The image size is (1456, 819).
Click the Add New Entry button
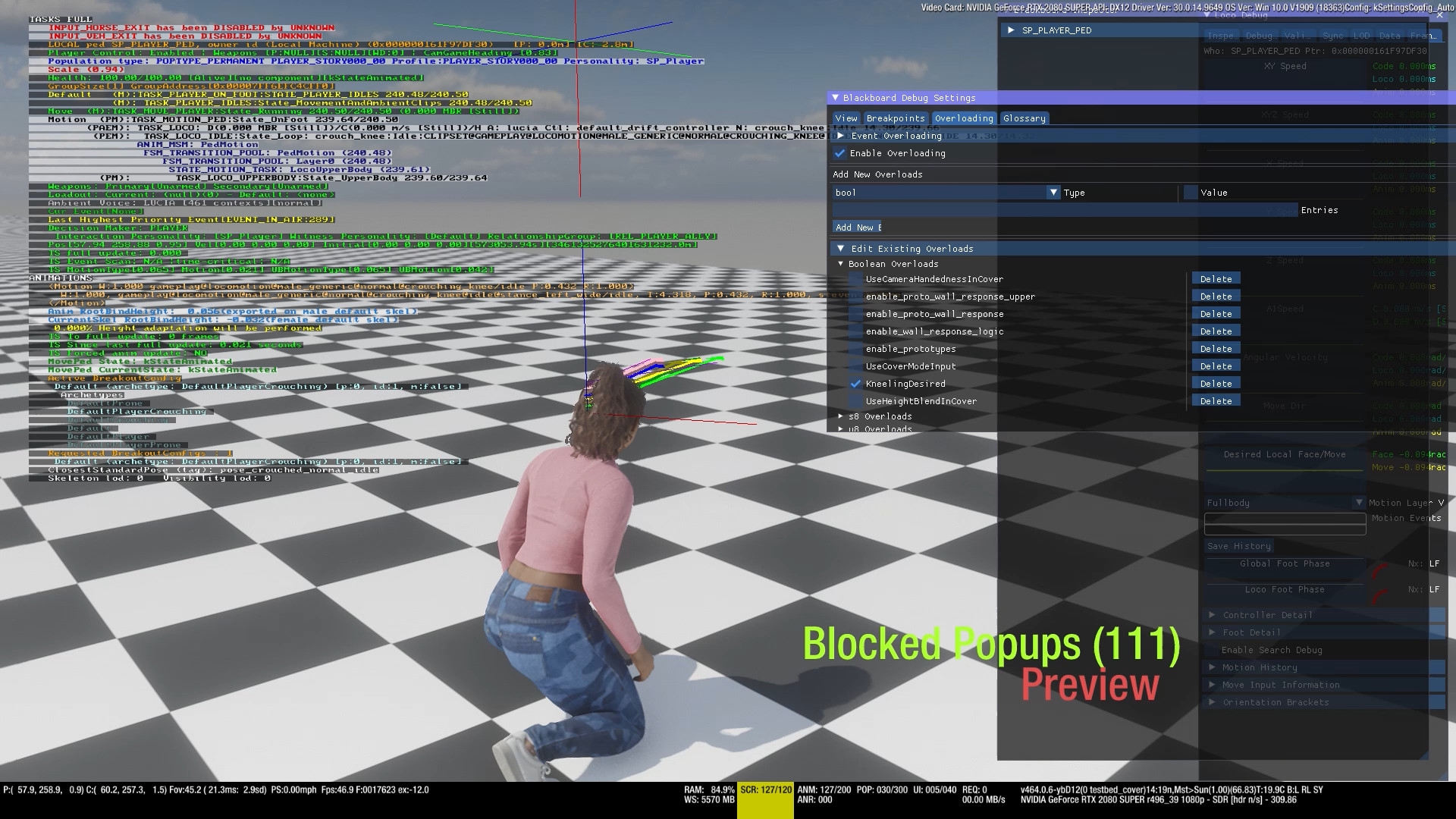(x=857, y=227)
